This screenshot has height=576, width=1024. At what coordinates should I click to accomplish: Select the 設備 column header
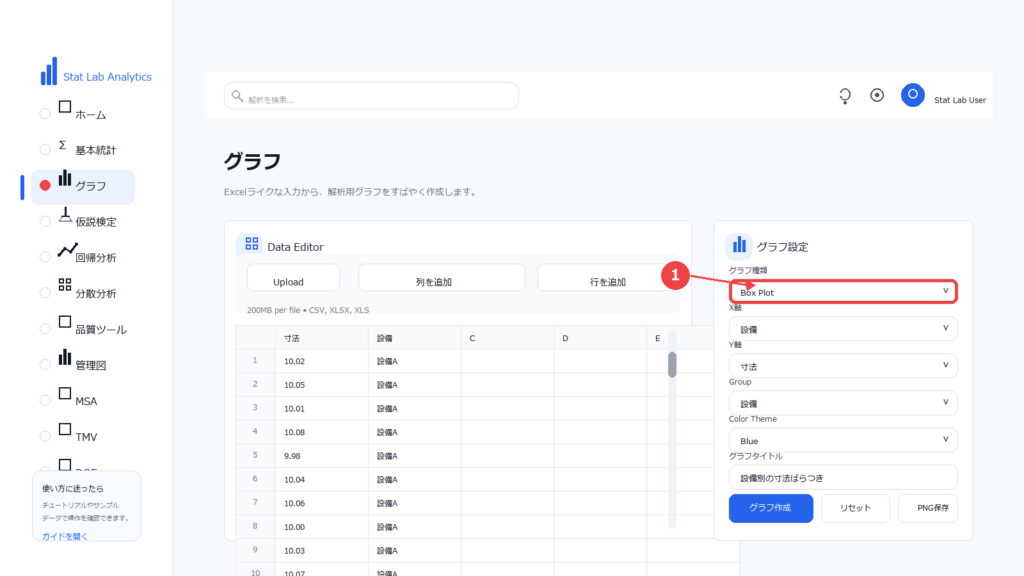[415, 338]
